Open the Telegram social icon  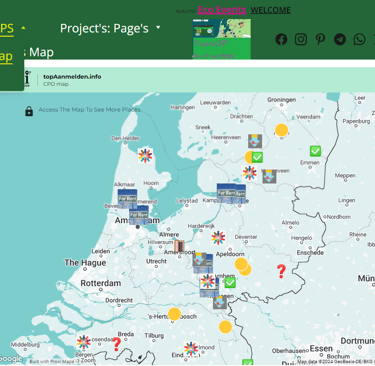340,39
